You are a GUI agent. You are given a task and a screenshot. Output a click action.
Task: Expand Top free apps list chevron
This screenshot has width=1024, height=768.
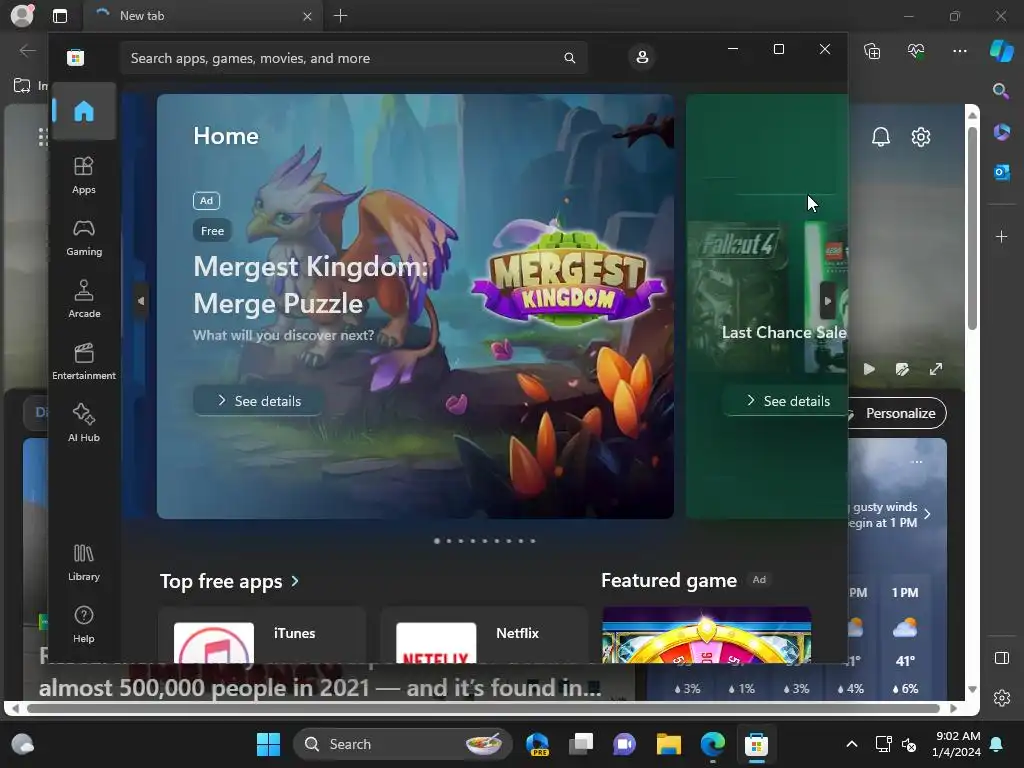[295, 581]
